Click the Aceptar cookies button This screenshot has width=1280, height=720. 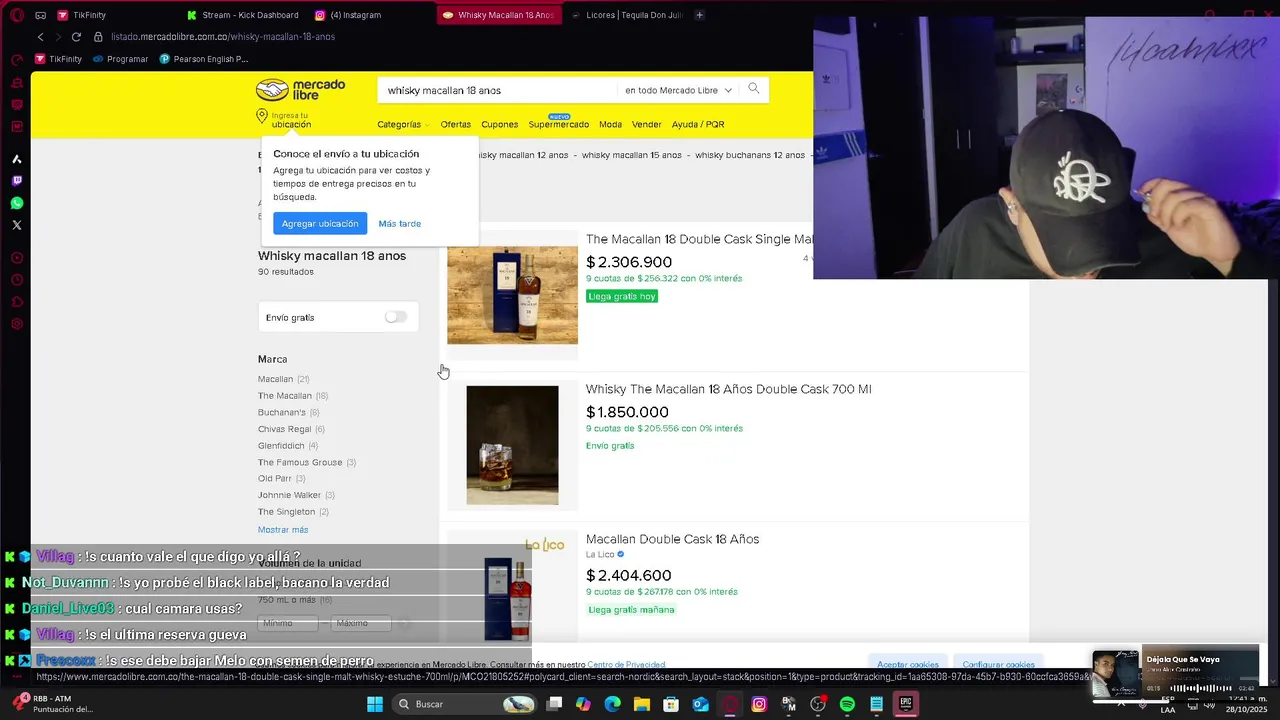[908, 664]
